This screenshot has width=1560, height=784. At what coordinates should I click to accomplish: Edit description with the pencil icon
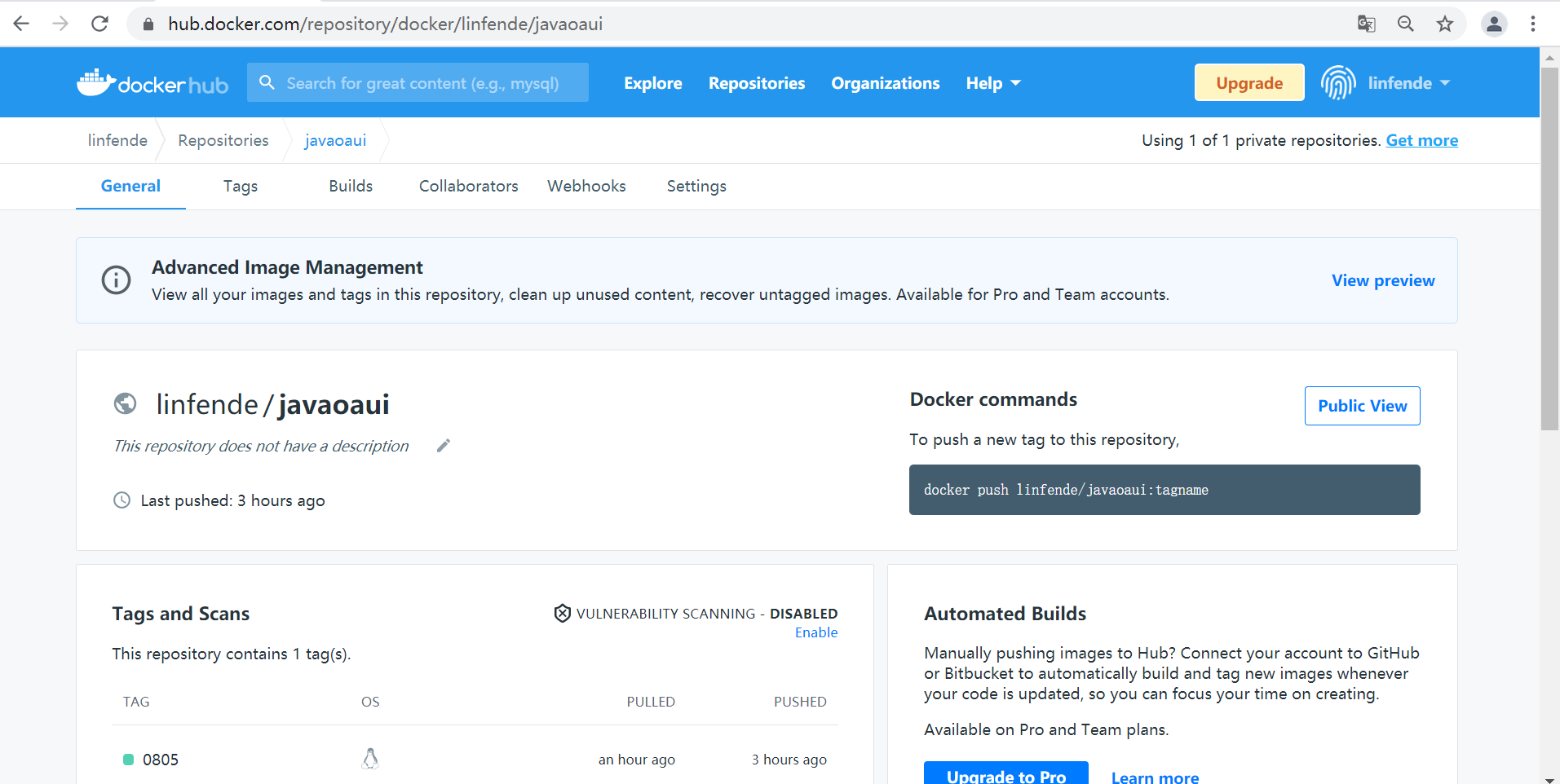444,445
